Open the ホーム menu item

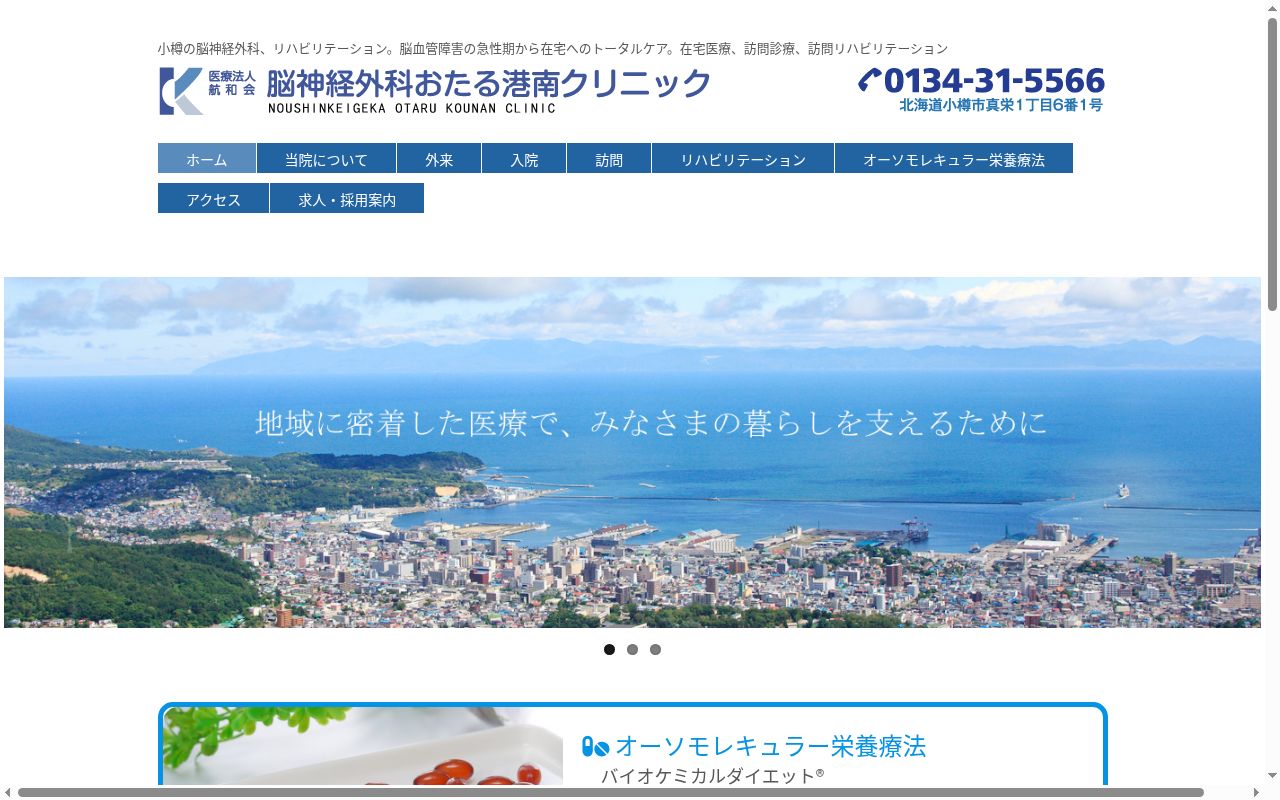pyautogui.click(x=207, y=158)
